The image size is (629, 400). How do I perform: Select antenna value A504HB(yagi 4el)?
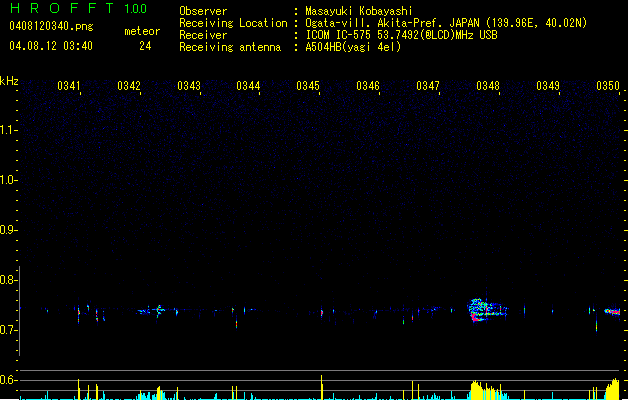353,47
